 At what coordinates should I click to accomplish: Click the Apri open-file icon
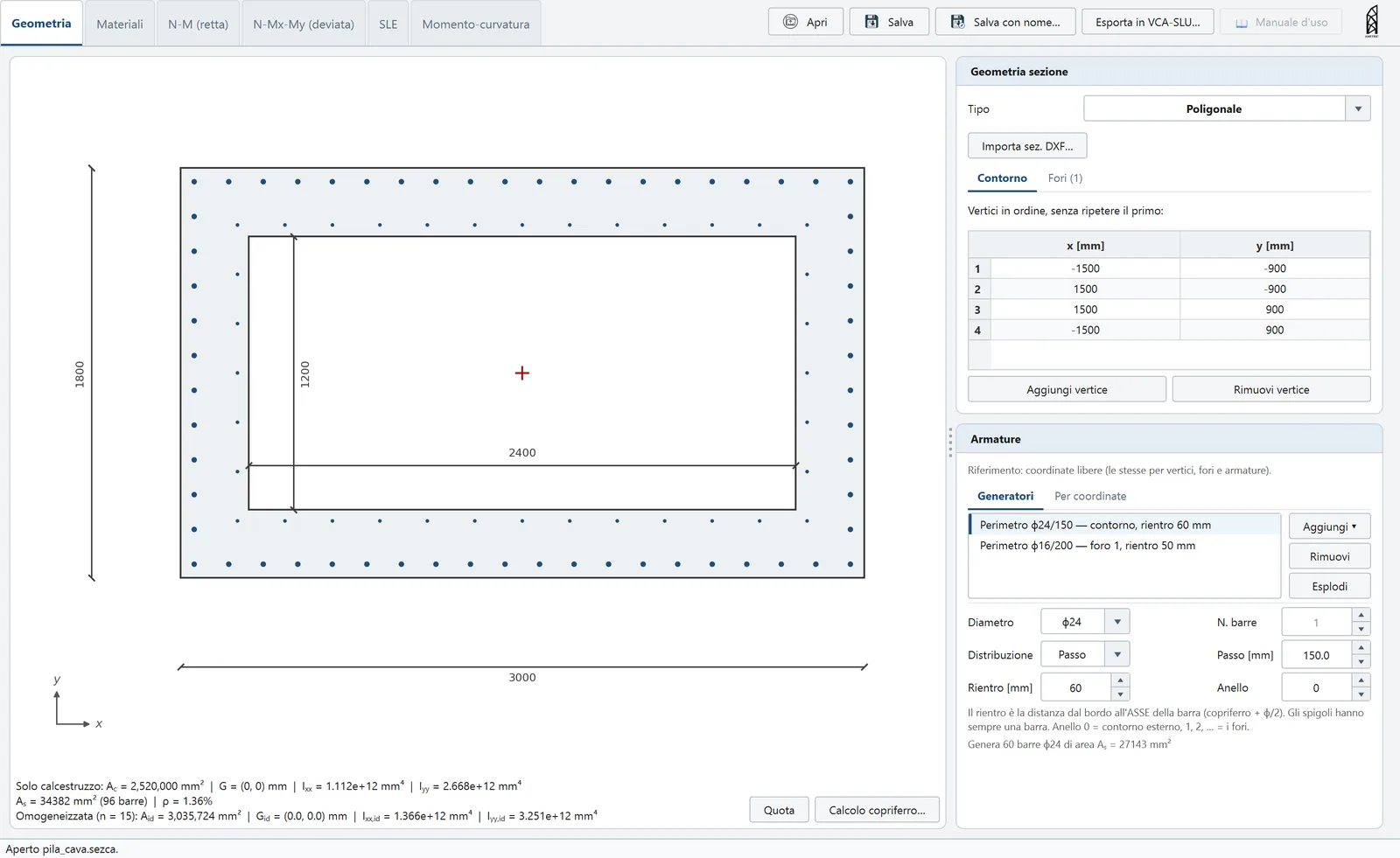(x=790, y=22)
